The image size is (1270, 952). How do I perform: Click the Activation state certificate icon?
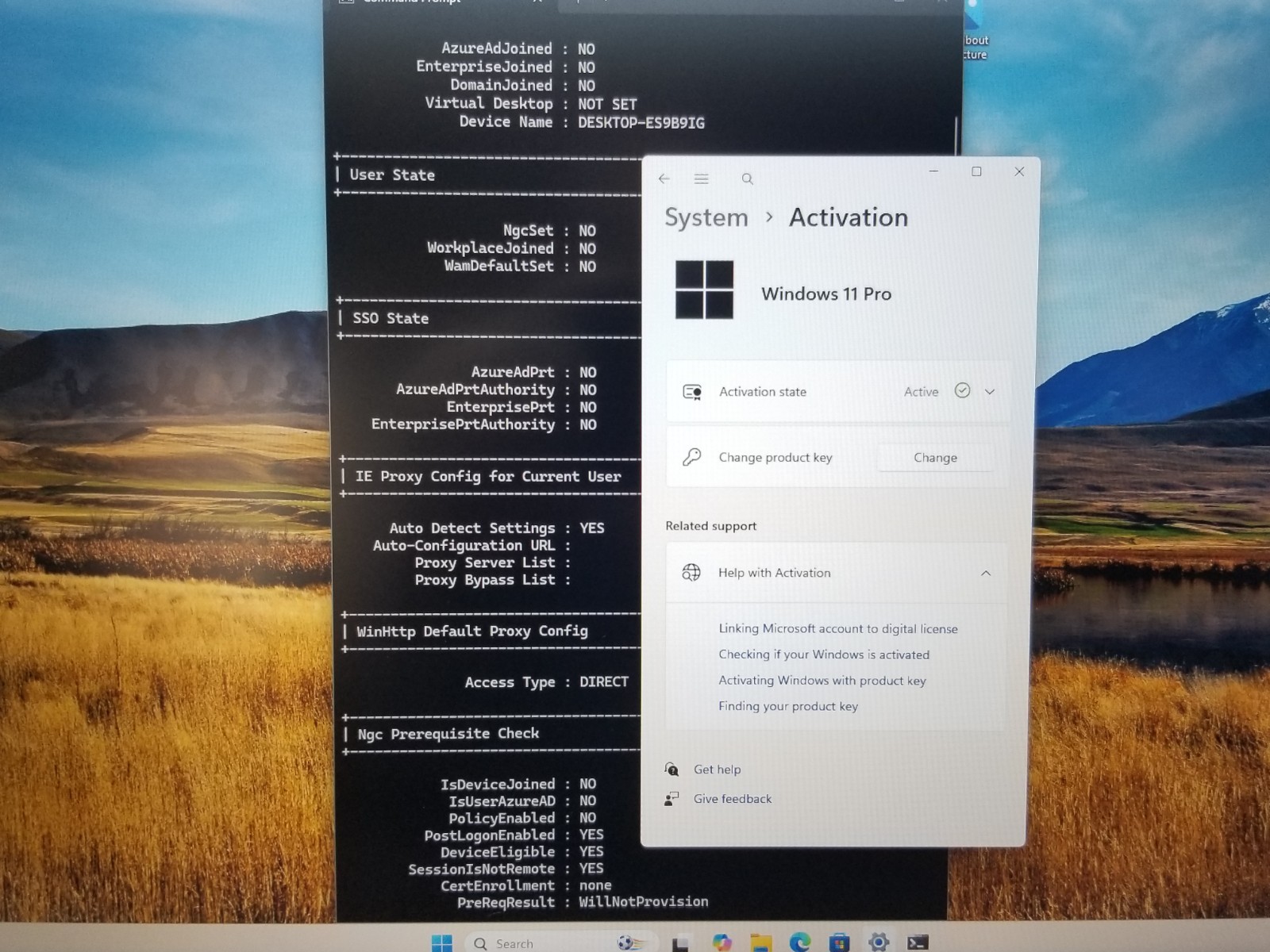[x=692, y=392]
